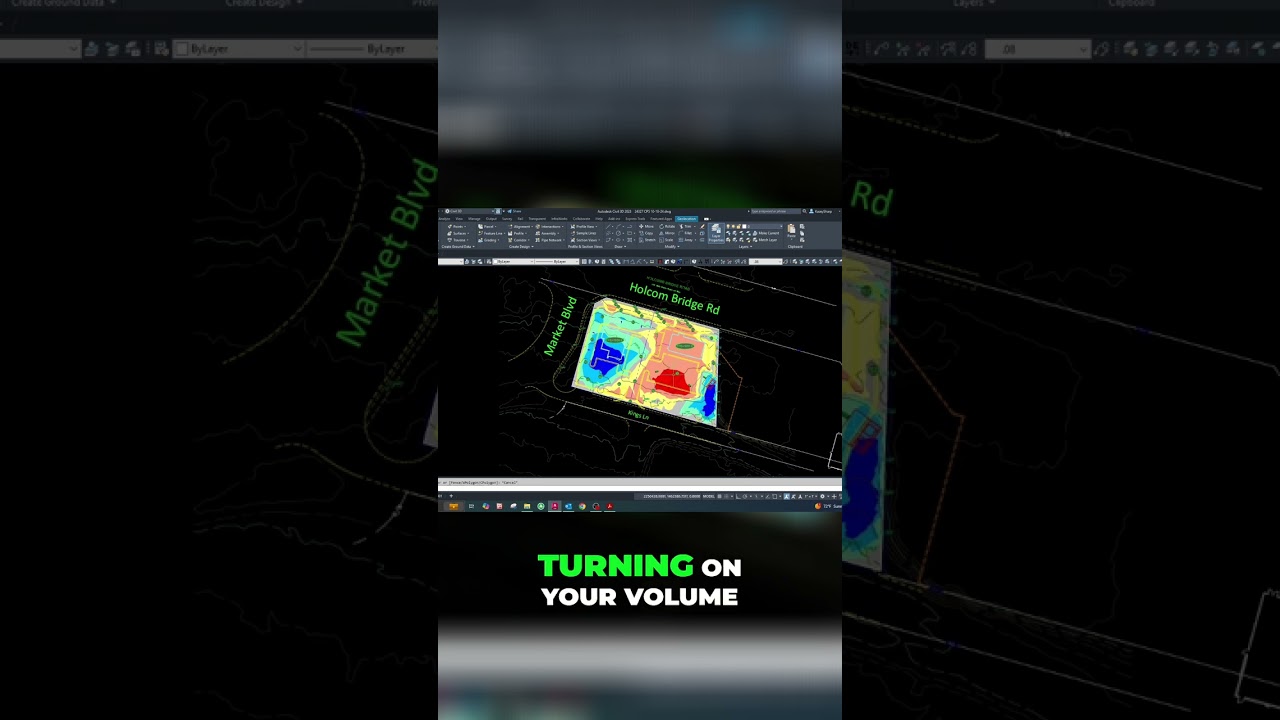
Task: Select the Profile tool in Create Design
Action: click(518, 233)
